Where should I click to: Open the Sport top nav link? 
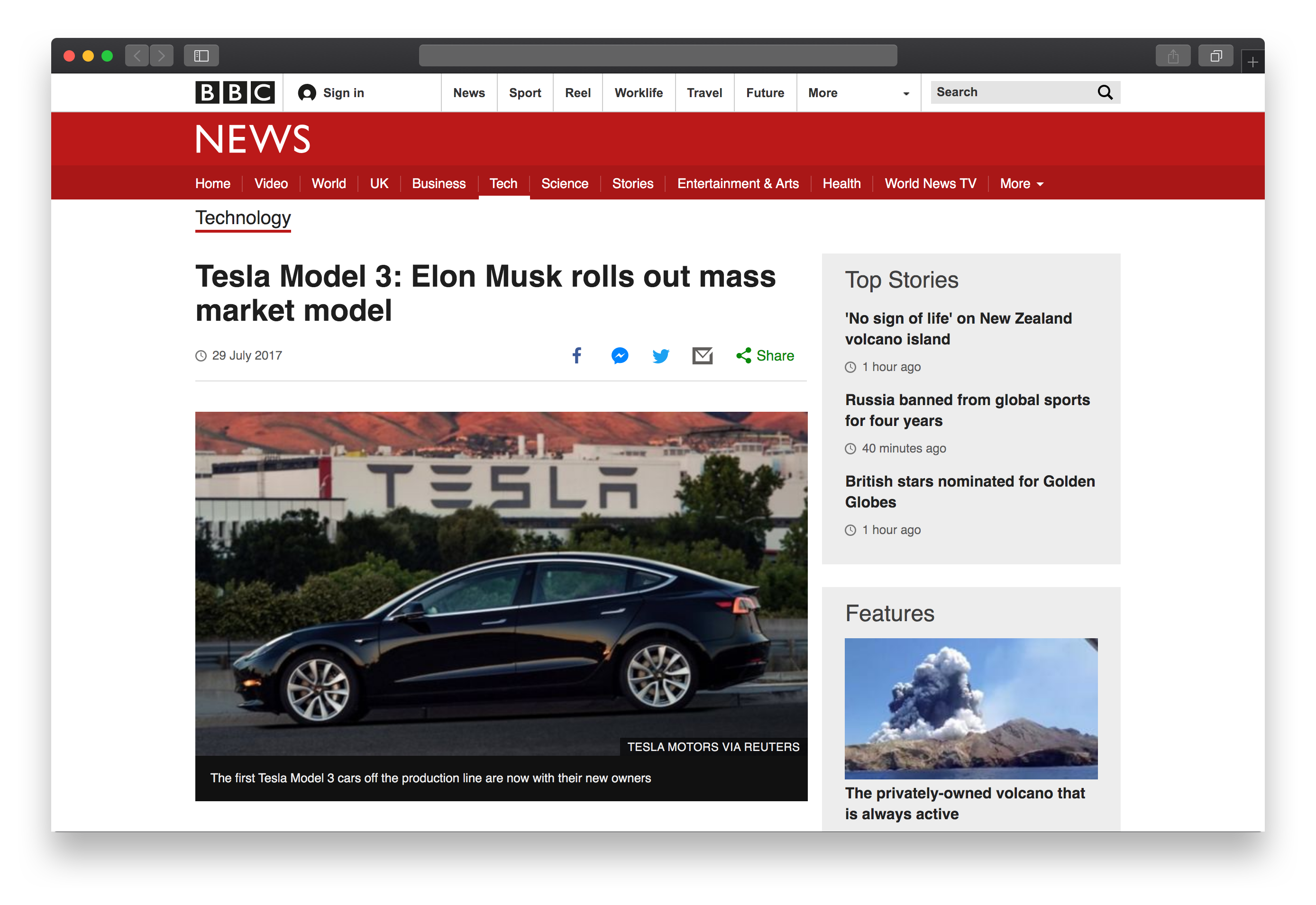click(525, 93)
